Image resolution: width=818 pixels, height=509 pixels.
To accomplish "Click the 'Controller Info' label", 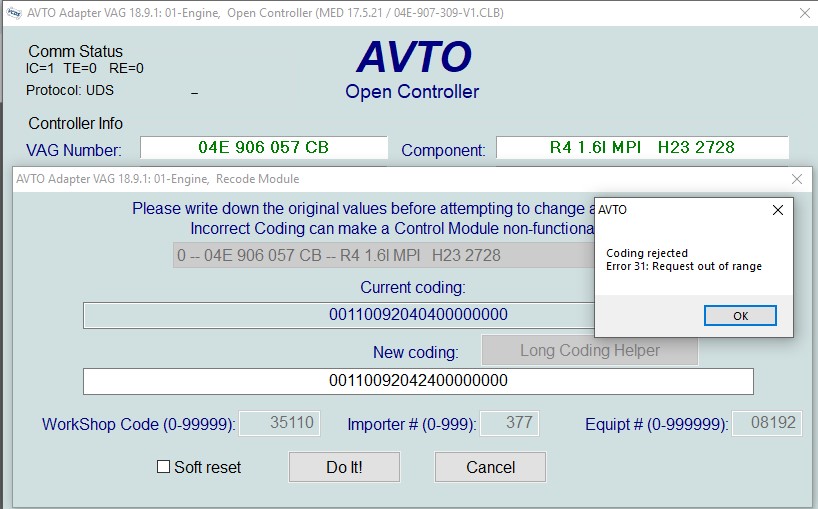I will [x=76, y=124].
